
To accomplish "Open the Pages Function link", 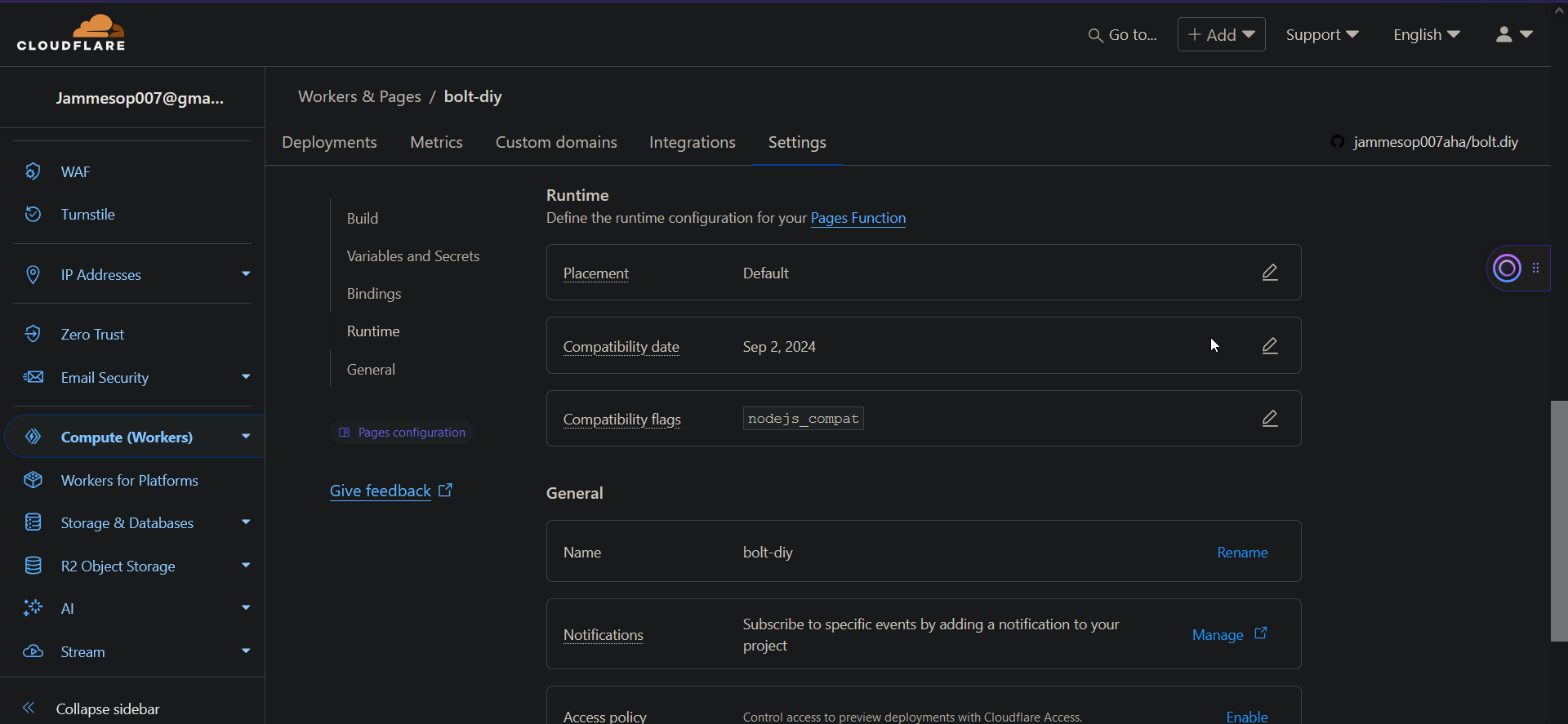I will click(858, 218).
